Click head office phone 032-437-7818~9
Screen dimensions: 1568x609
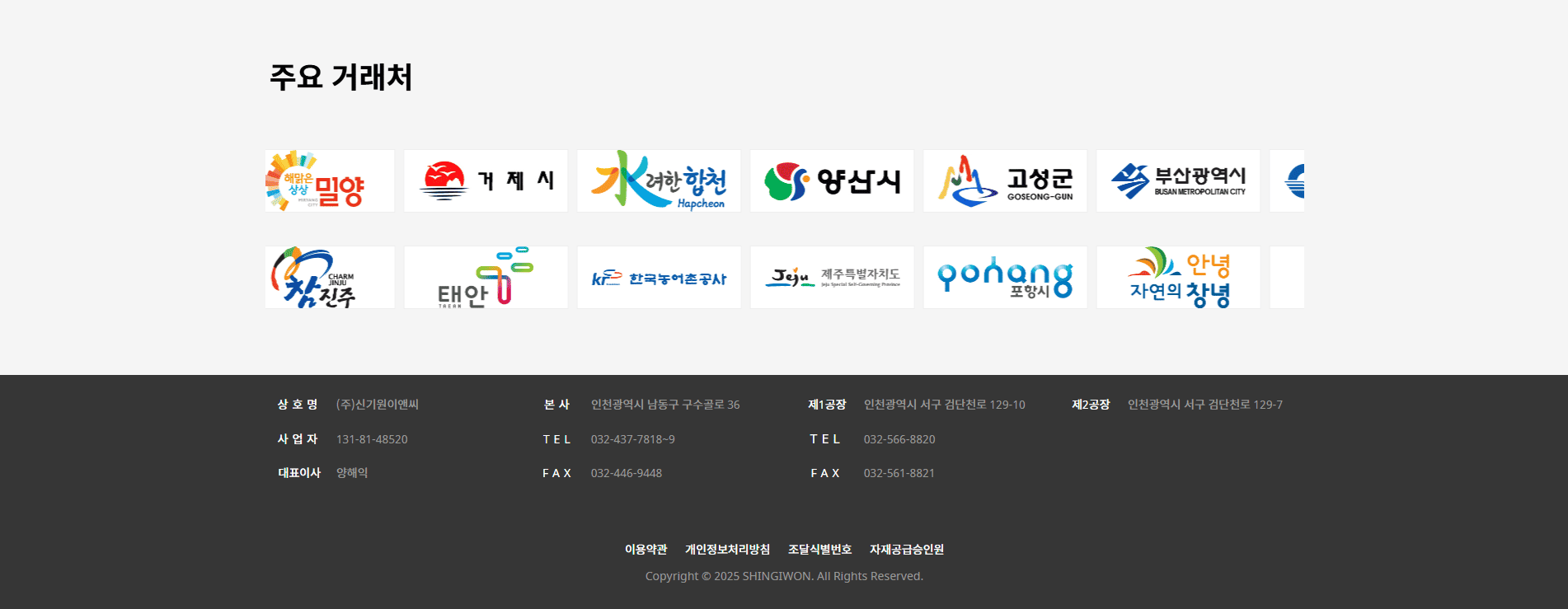tap(632, 439)
